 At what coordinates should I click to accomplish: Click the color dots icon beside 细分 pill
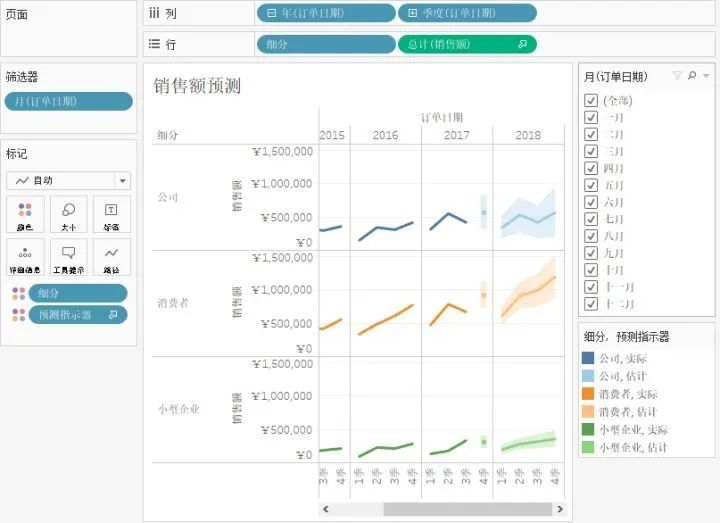[x=18, y=293]
